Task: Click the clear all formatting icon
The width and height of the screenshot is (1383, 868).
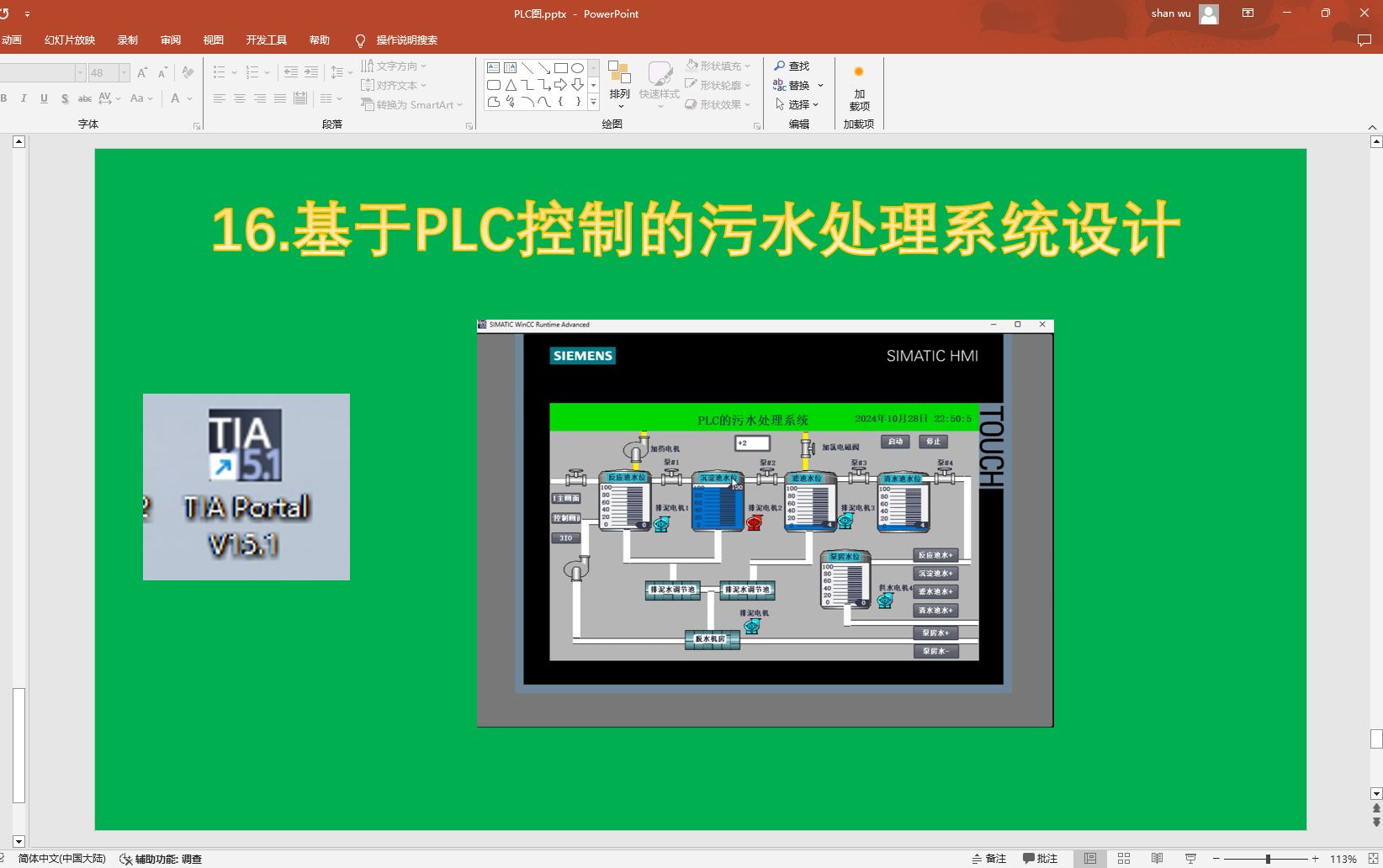Action: (x=188, y=73)
